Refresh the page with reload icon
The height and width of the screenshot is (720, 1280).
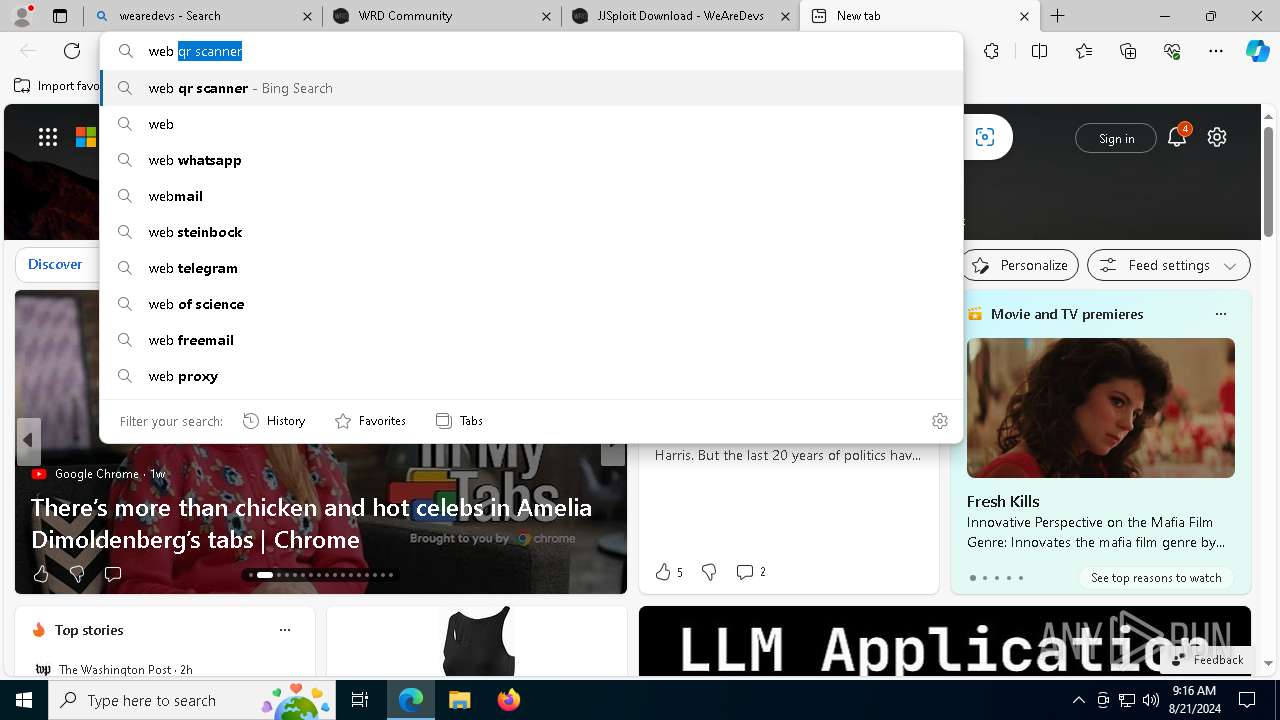pos(72,51)
